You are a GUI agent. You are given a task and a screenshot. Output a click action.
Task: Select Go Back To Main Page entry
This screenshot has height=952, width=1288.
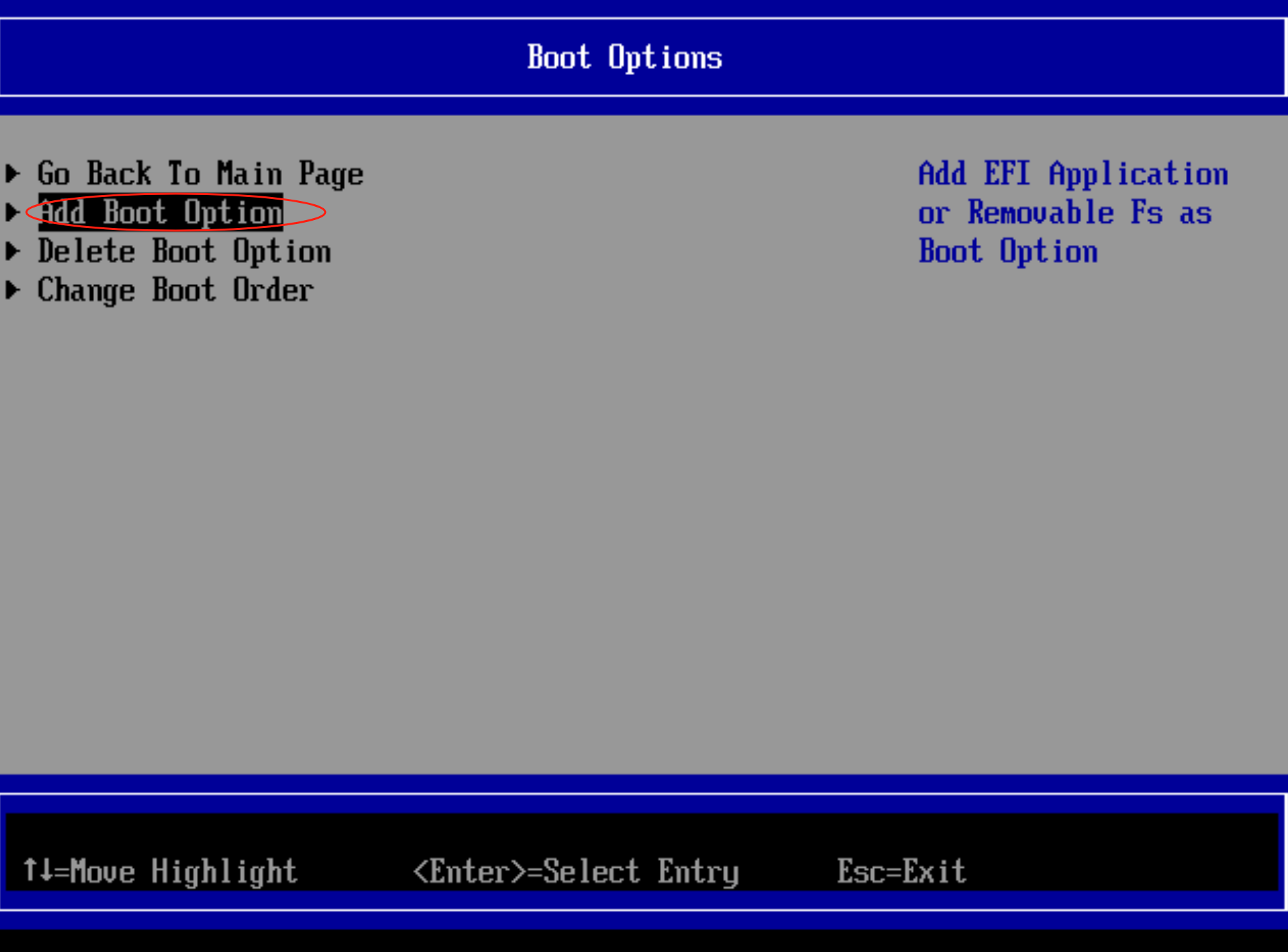tap(200, 174)
